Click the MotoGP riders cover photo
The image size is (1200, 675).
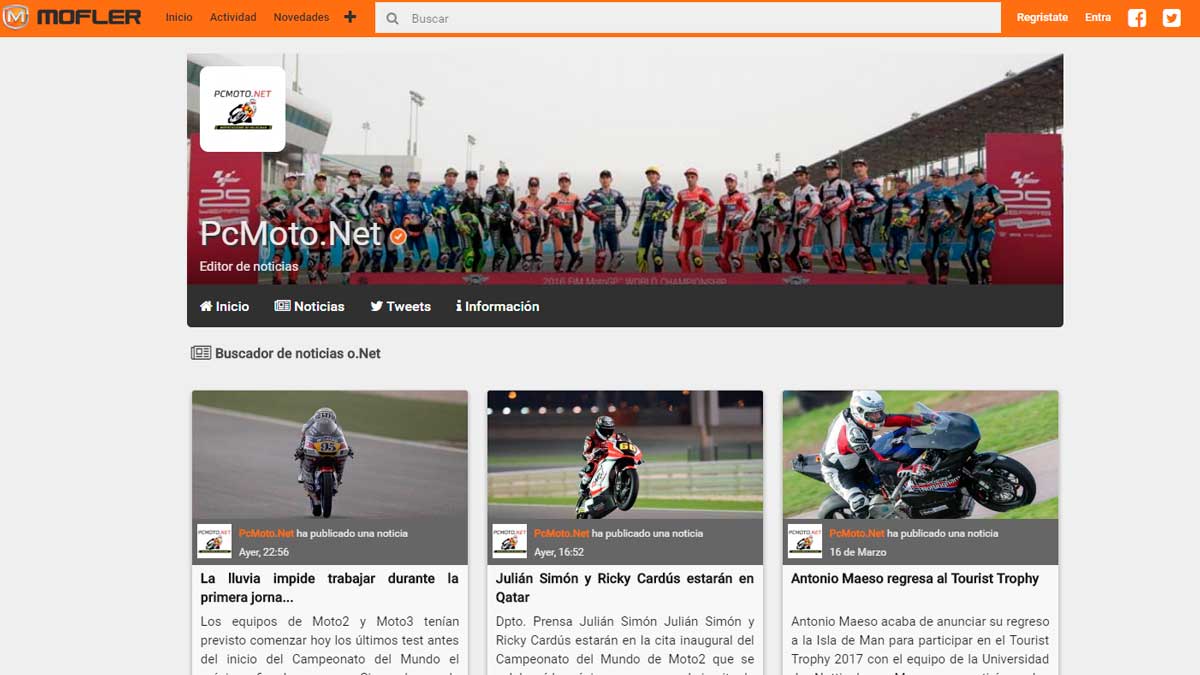click(625, 169)
